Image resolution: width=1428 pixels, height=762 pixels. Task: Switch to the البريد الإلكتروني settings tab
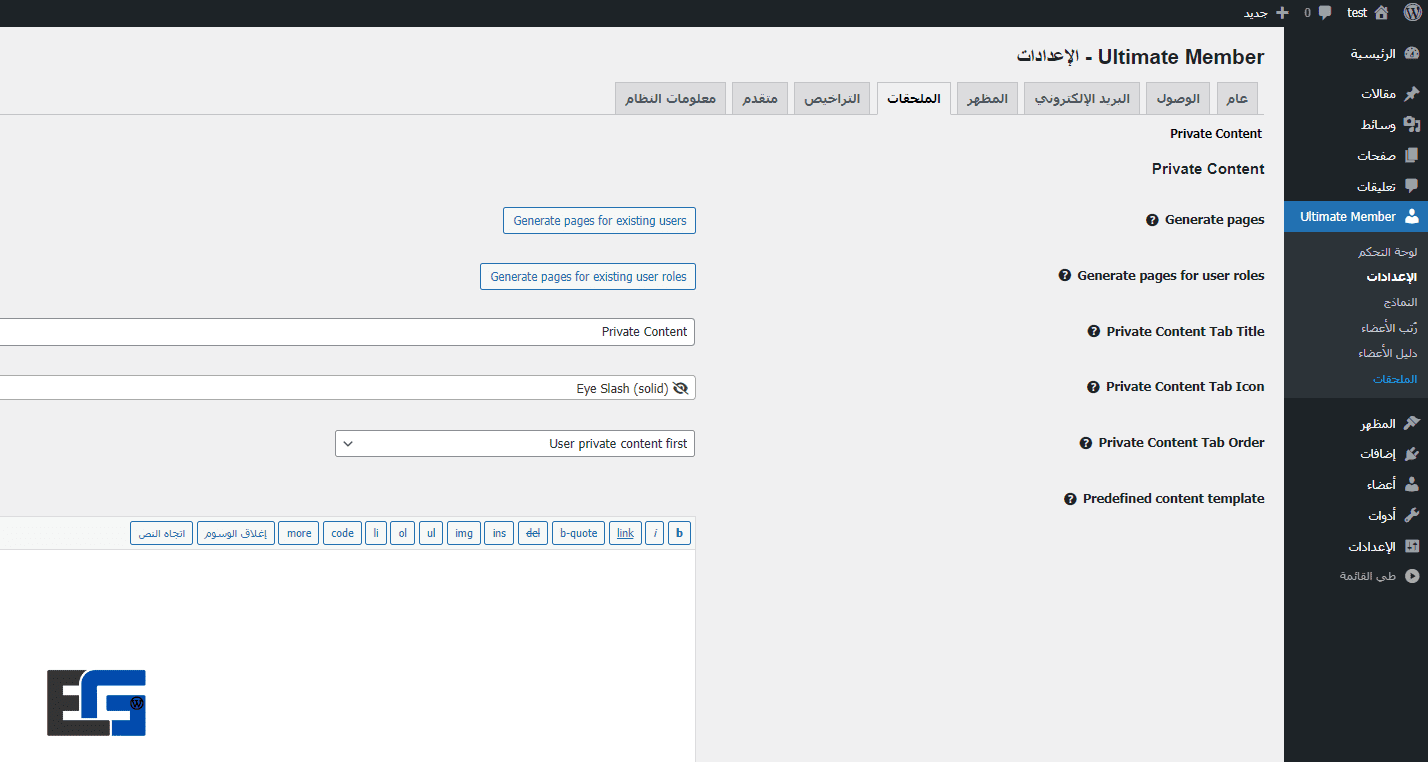(x=1081, y=99)
